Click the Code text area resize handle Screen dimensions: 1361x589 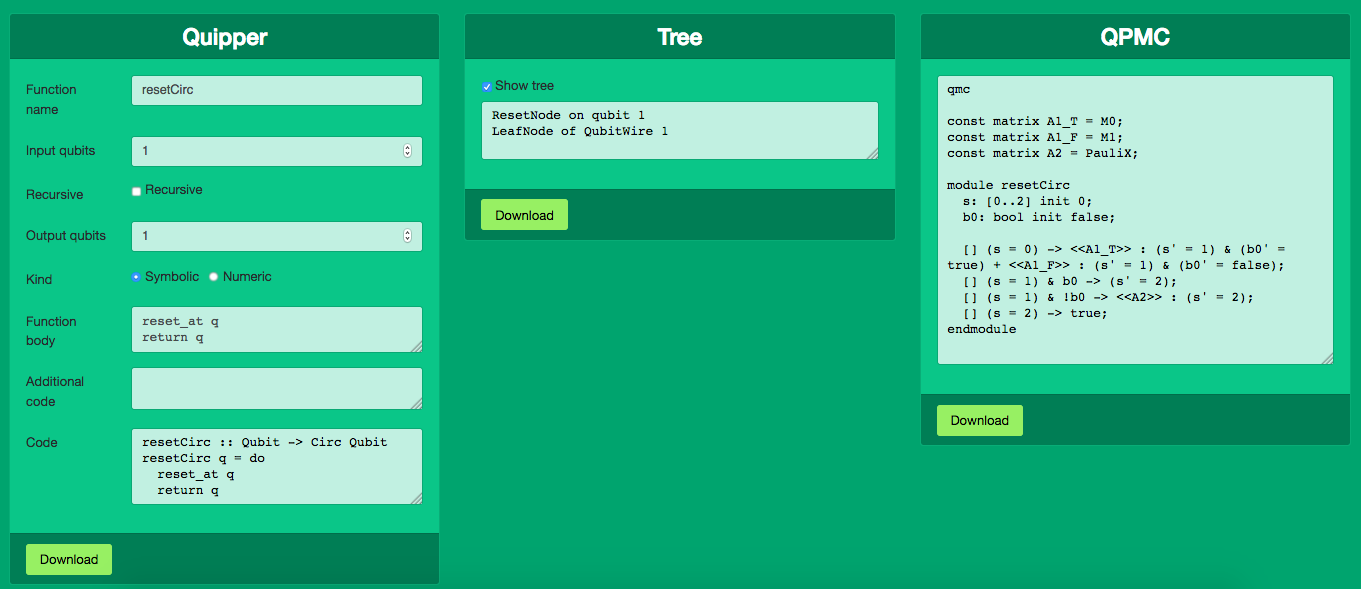tap(417, 498)
